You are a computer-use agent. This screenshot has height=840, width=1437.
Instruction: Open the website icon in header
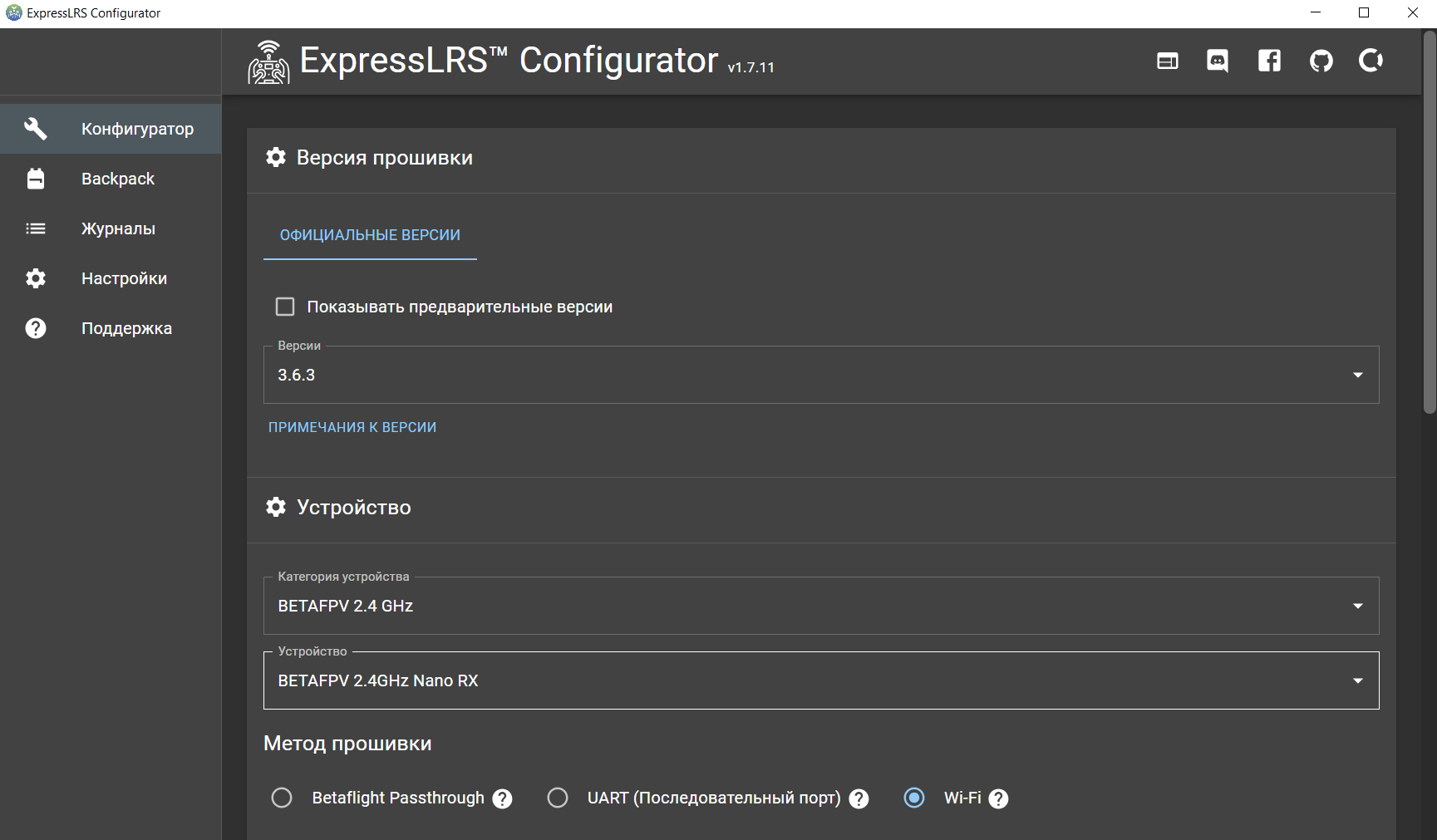tap(1168, 61)
